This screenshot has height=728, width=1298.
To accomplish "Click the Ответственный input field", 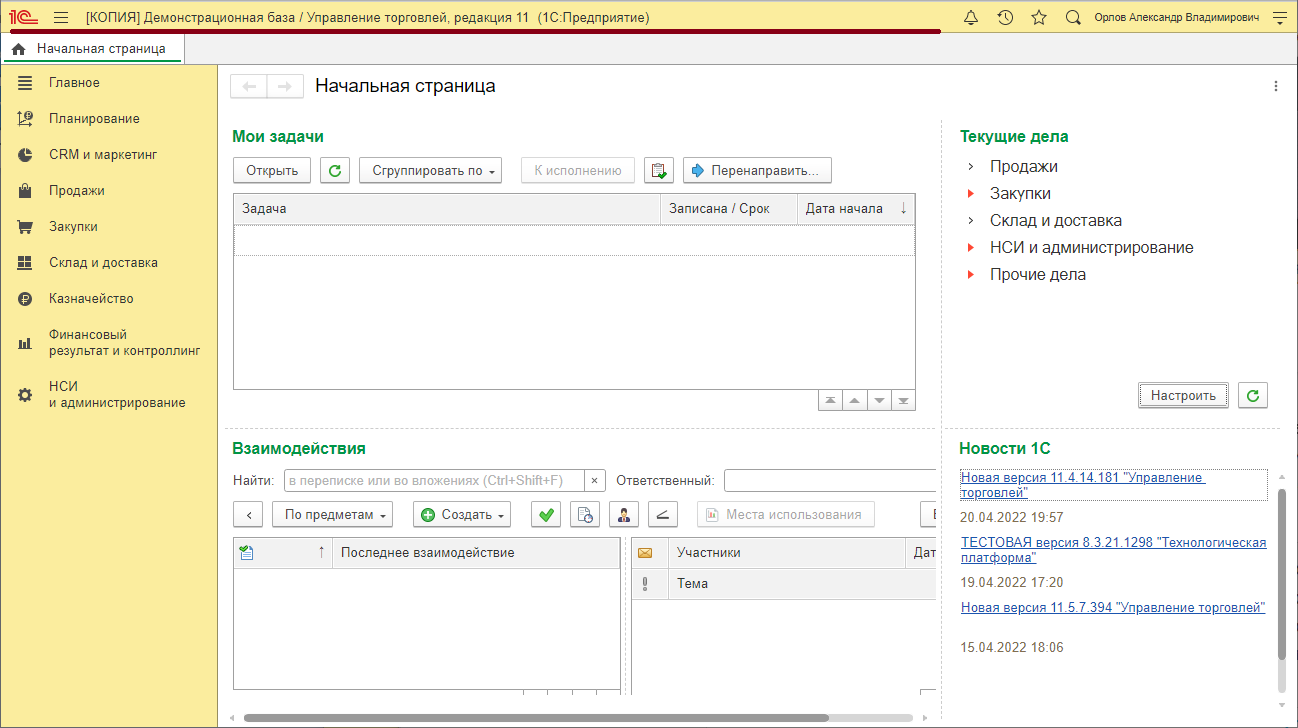I will [830, 480].
